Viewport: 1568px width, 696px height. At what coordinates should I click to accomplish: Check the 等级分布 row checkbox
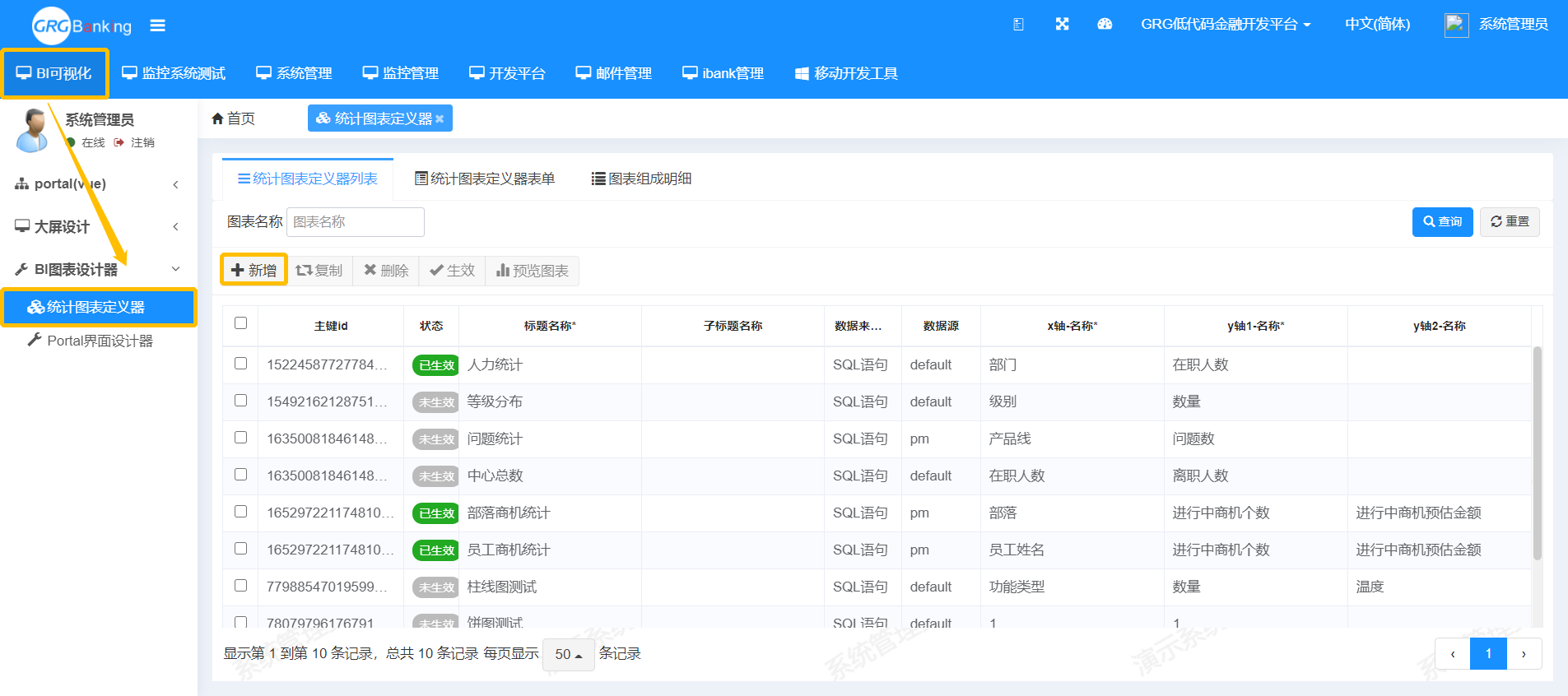(240, 401)
